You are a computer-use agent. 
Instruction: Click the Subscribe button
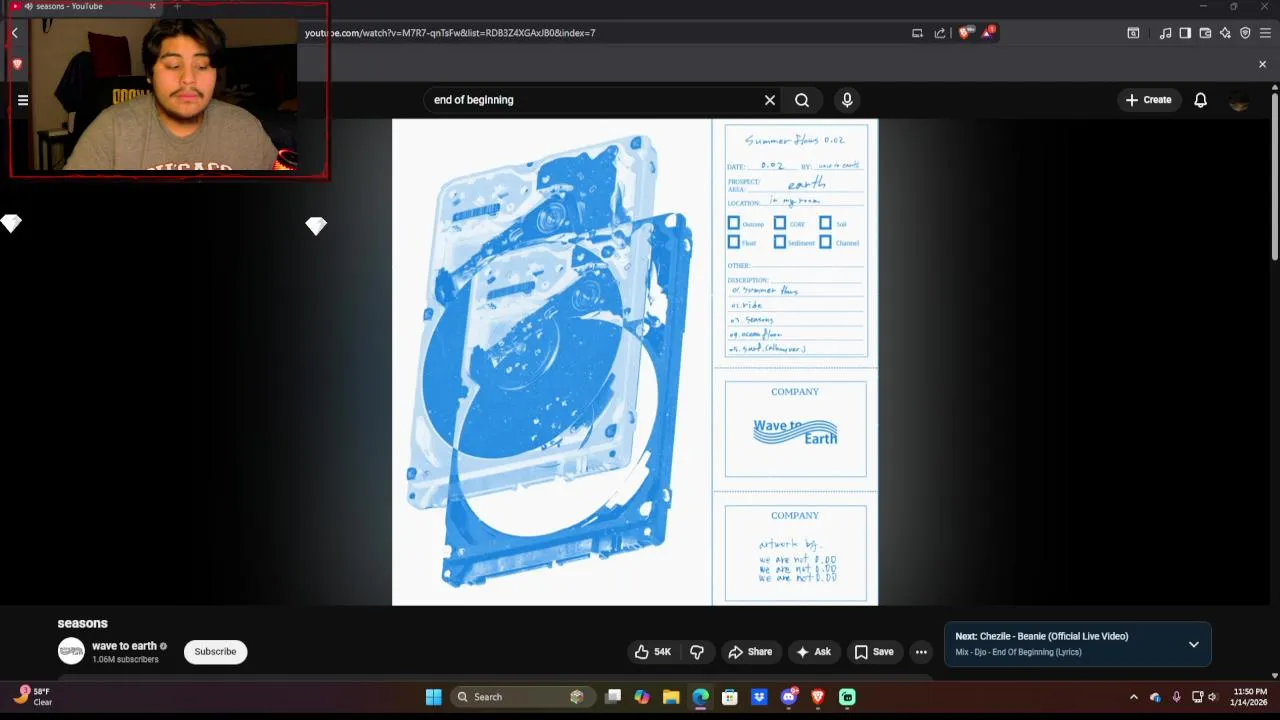point(215,652)
